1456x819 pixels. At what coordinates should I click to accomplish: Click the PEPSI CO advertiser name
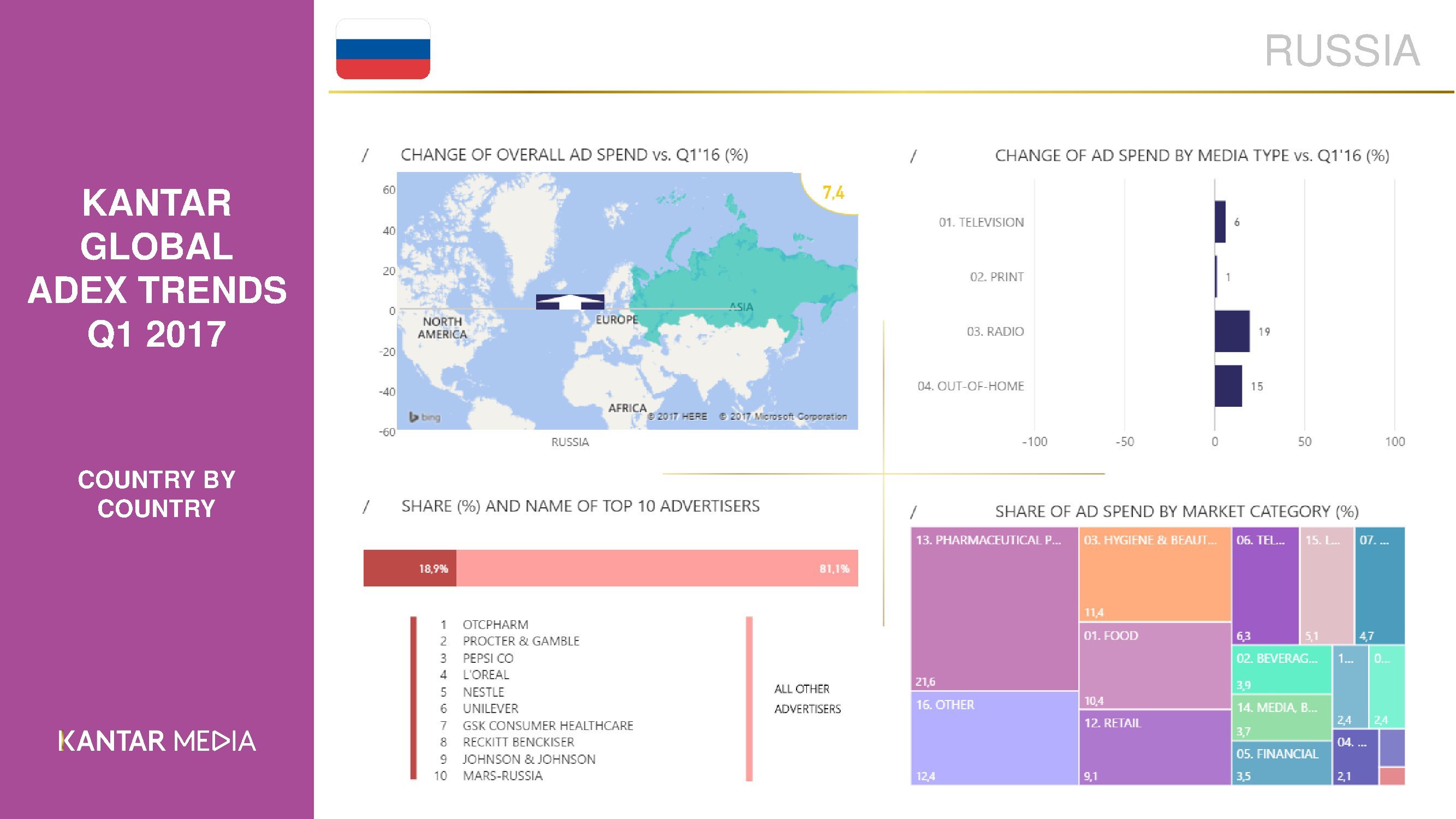488,658
